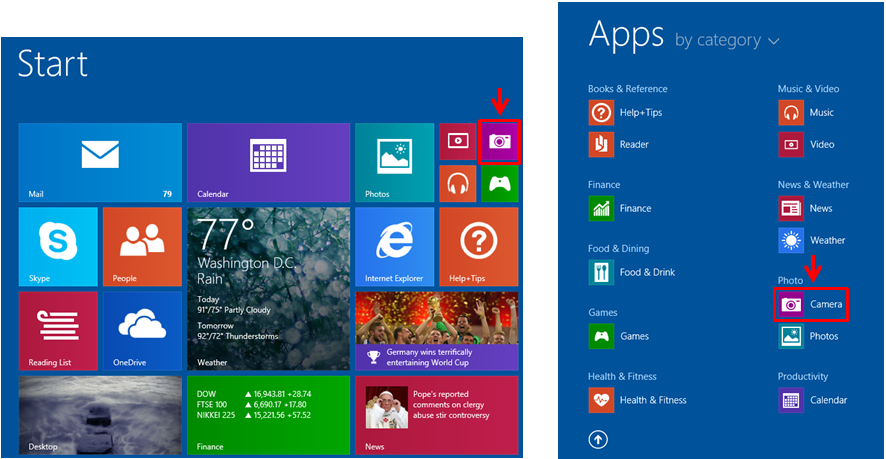
Task: Open the People tile
Action: [x=142, y=246]
